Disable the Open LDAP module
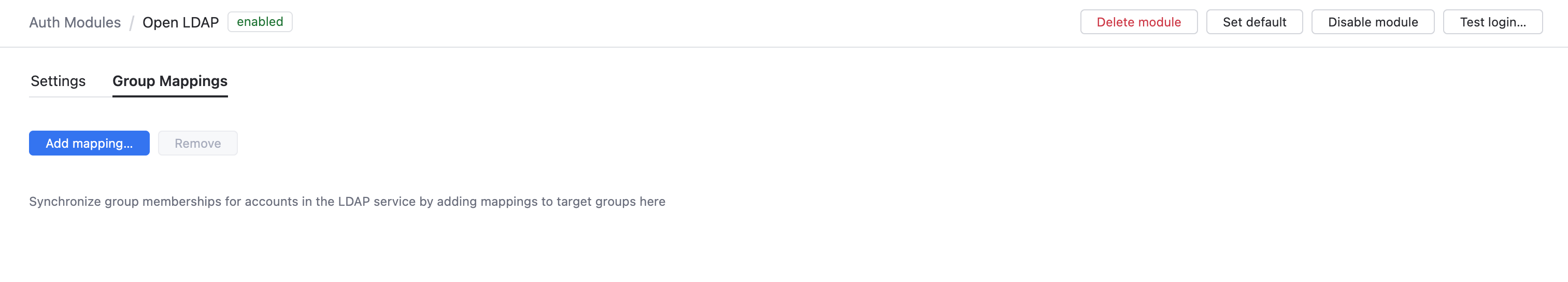The image size is (1568, 282). [x=1372, y=22]
